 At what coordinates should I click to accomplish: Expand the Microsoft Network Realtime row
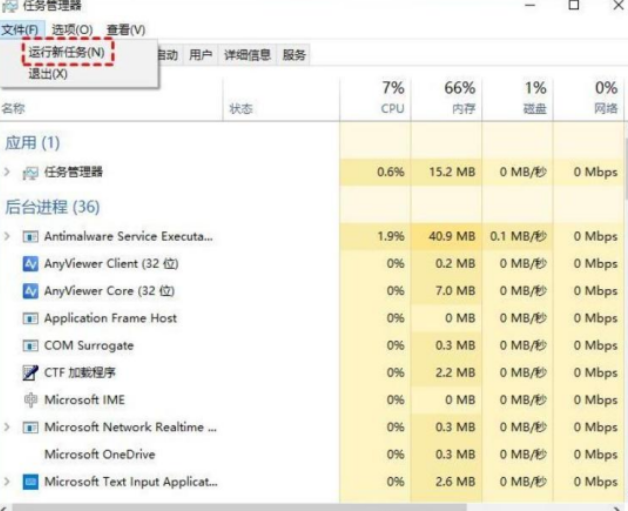(x=8, y=427)
